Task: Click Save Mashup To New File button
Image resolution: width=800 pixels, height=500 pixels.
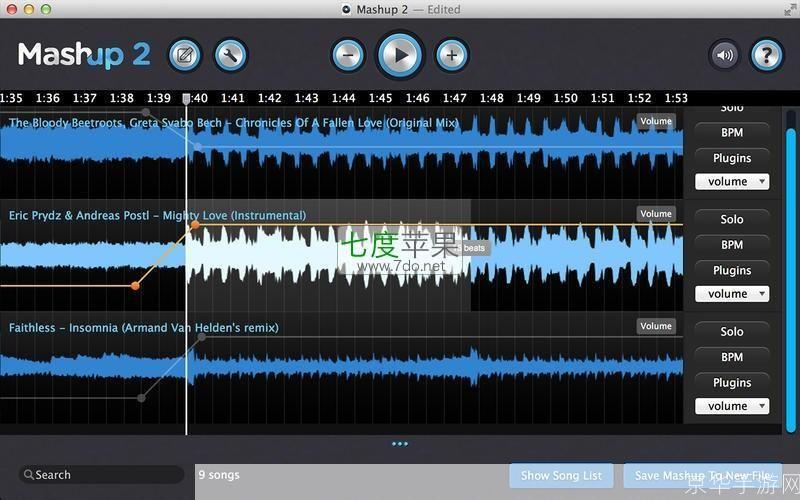Action: click(702, 476)
